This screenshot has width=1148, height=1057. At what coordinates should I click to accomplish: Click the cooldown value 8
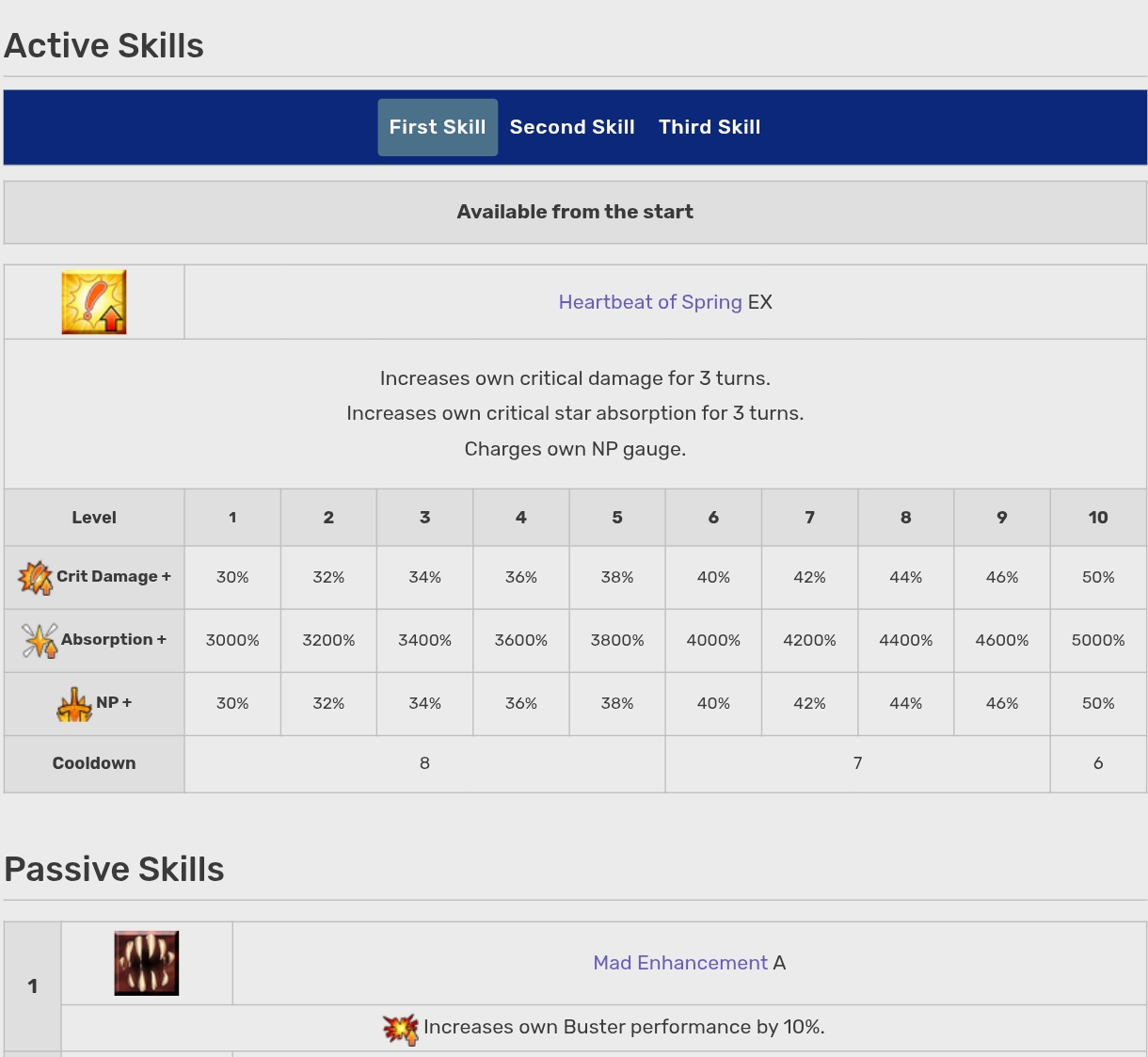(x=424, y=763)
